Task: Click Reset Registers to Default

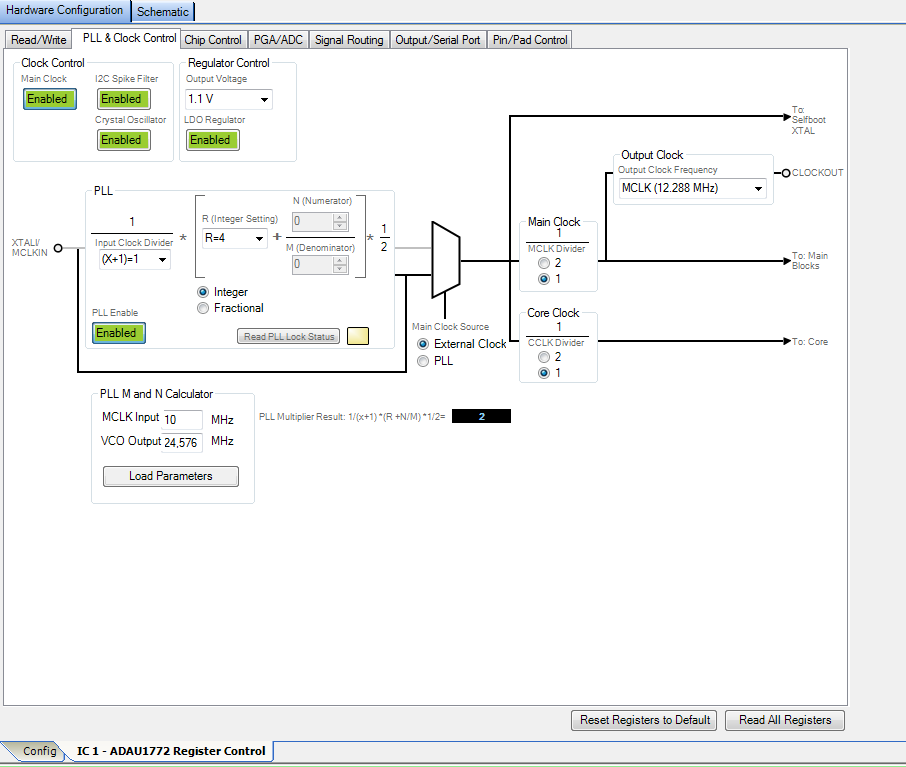Action: tap(645, 720)
